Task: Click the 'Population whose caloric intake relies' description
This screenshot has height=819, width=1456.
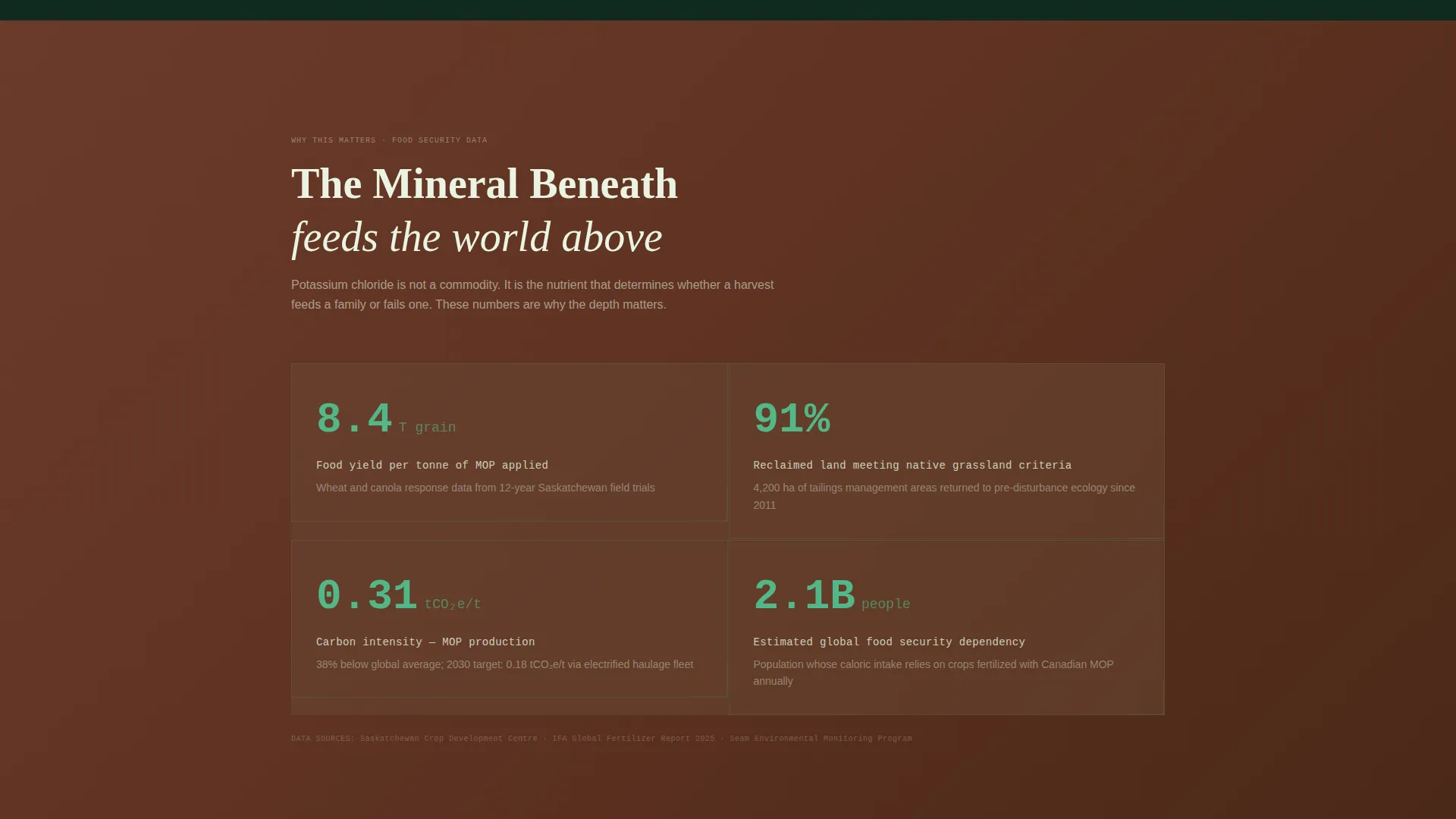Action: (934, 673)
